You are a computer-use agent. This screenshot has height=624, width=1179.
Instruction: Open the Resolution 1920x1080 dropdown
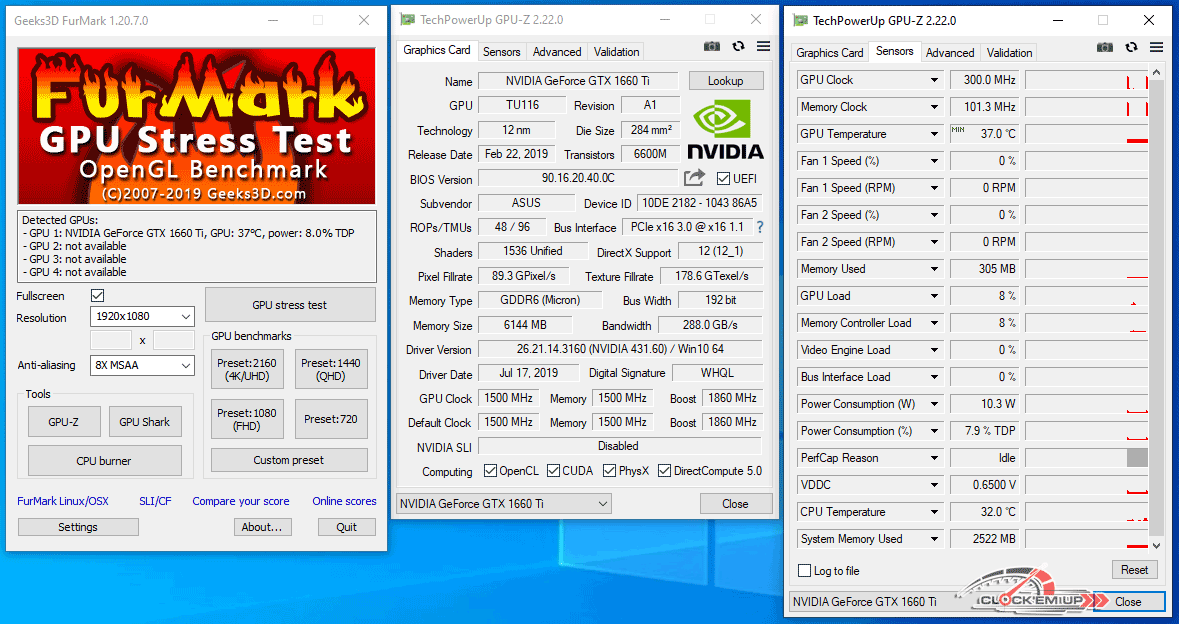tap(143, 317)
